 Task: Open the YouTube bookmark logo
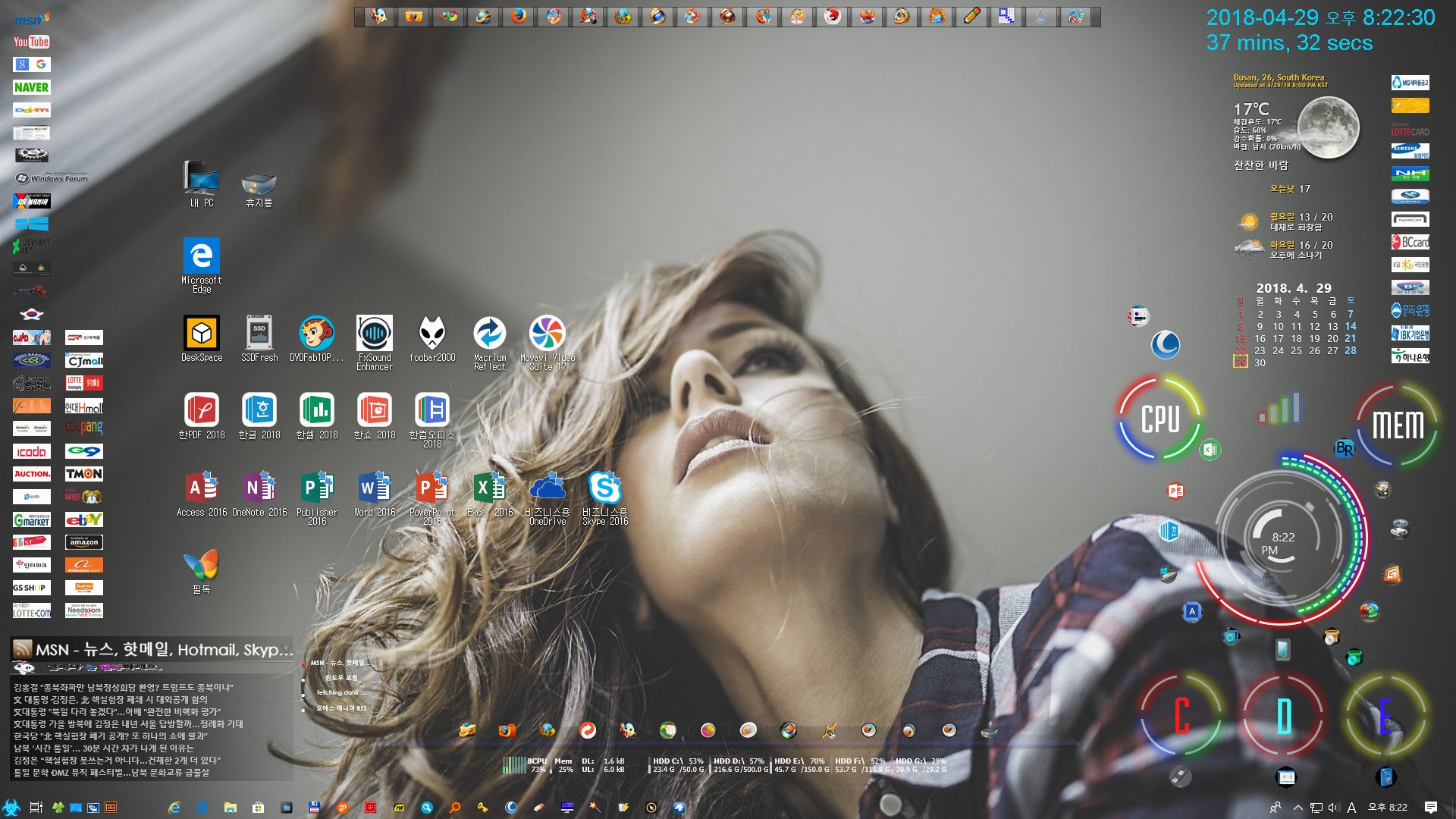(x=32, y=42)
